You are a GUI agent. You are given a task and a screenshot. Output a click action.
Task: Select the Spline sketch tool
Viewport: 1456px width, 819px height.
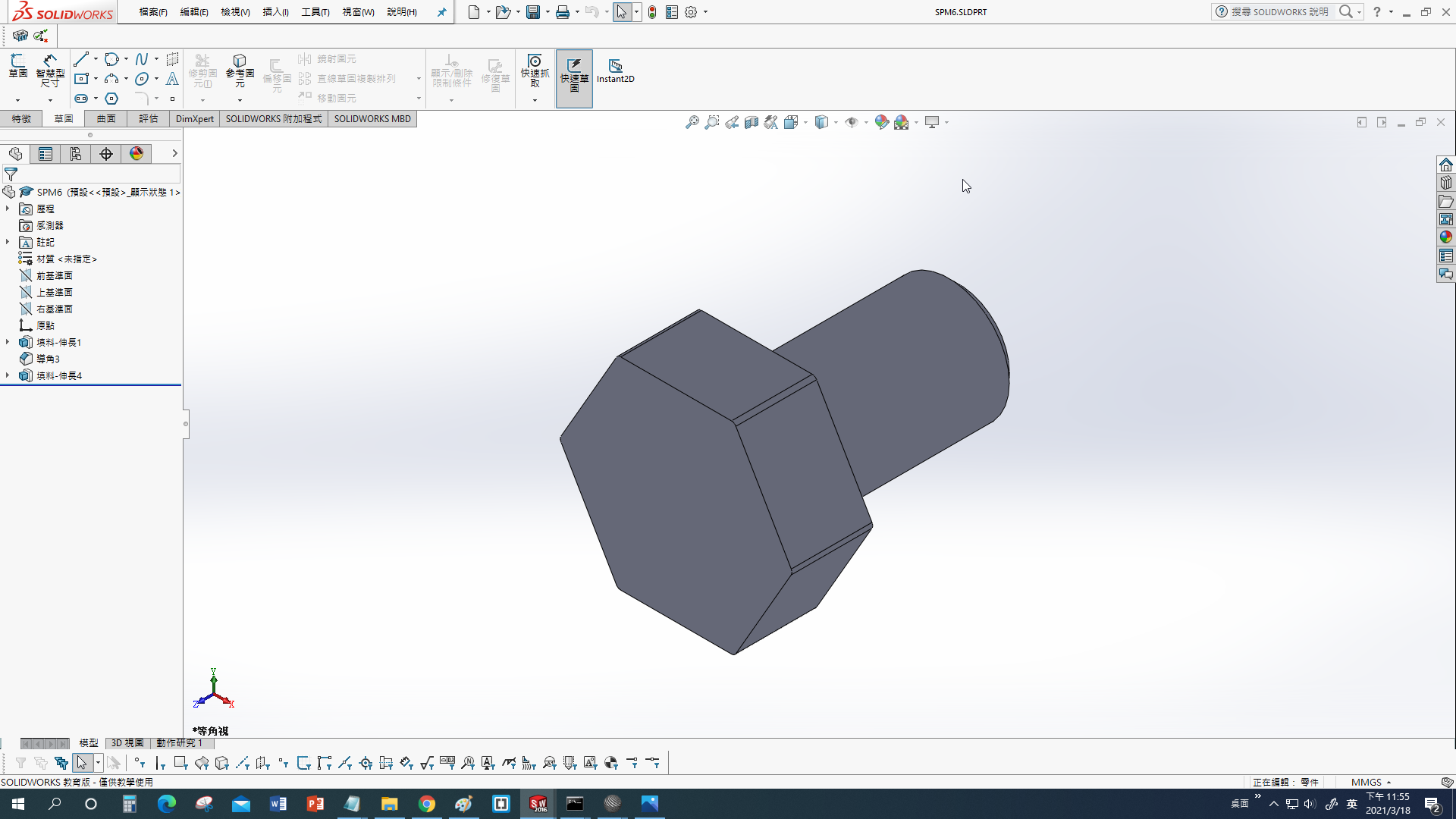(142, 59)
